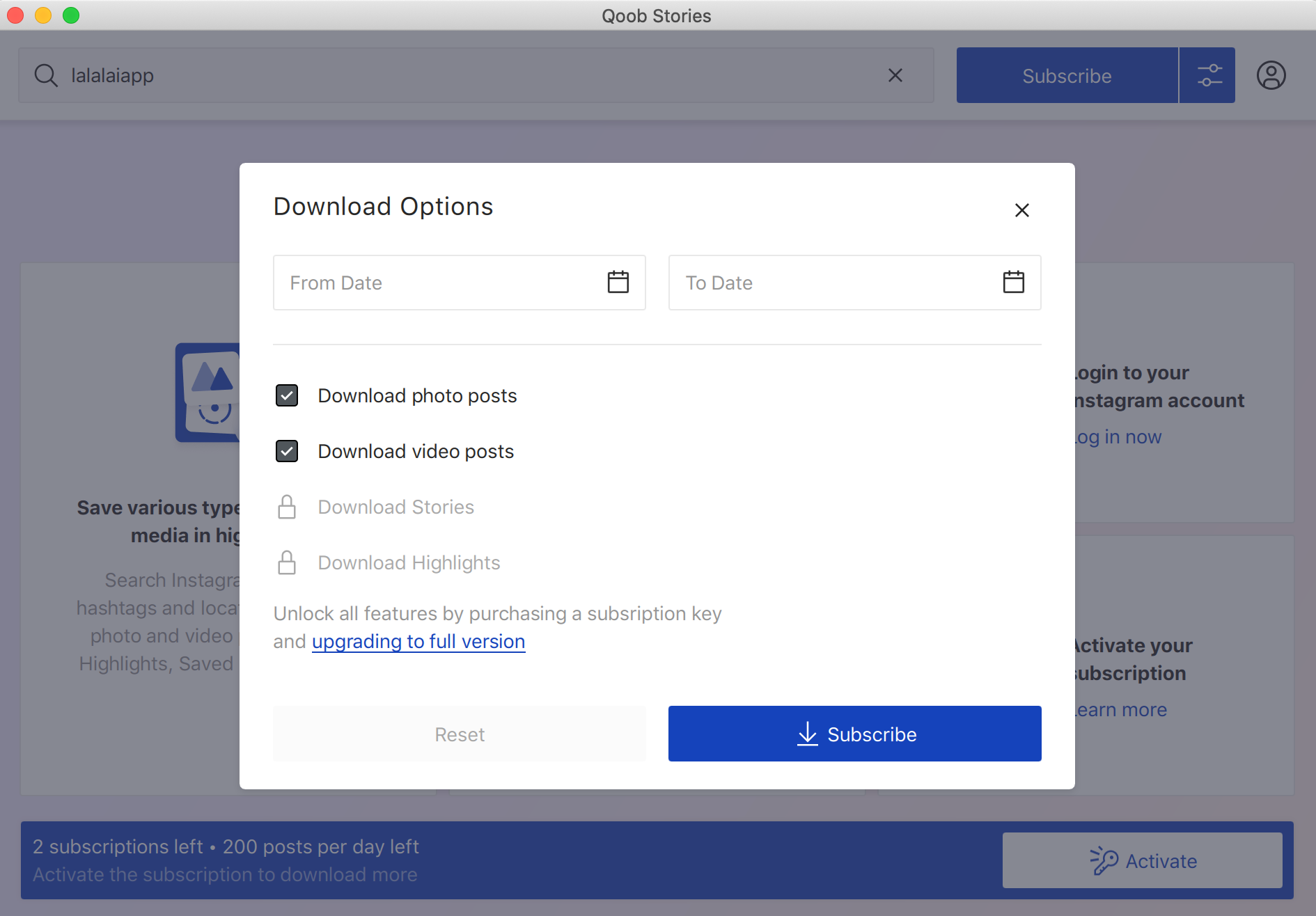Image resolution: width=1316 pixels, height=916 pixels.
Task: Click the To Date field
Action: coord(855,283)
